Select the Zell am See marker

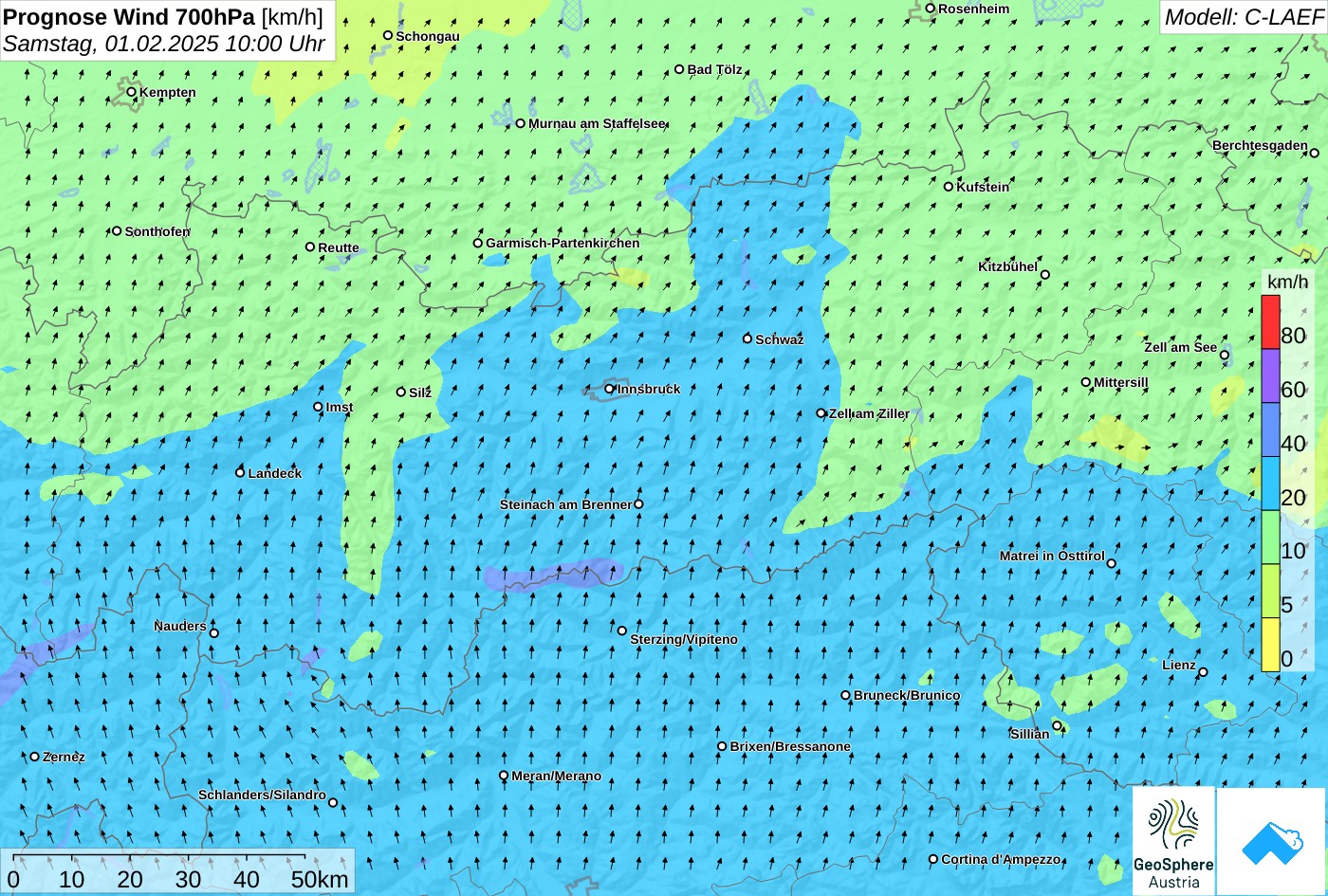tap(1225, 356)
